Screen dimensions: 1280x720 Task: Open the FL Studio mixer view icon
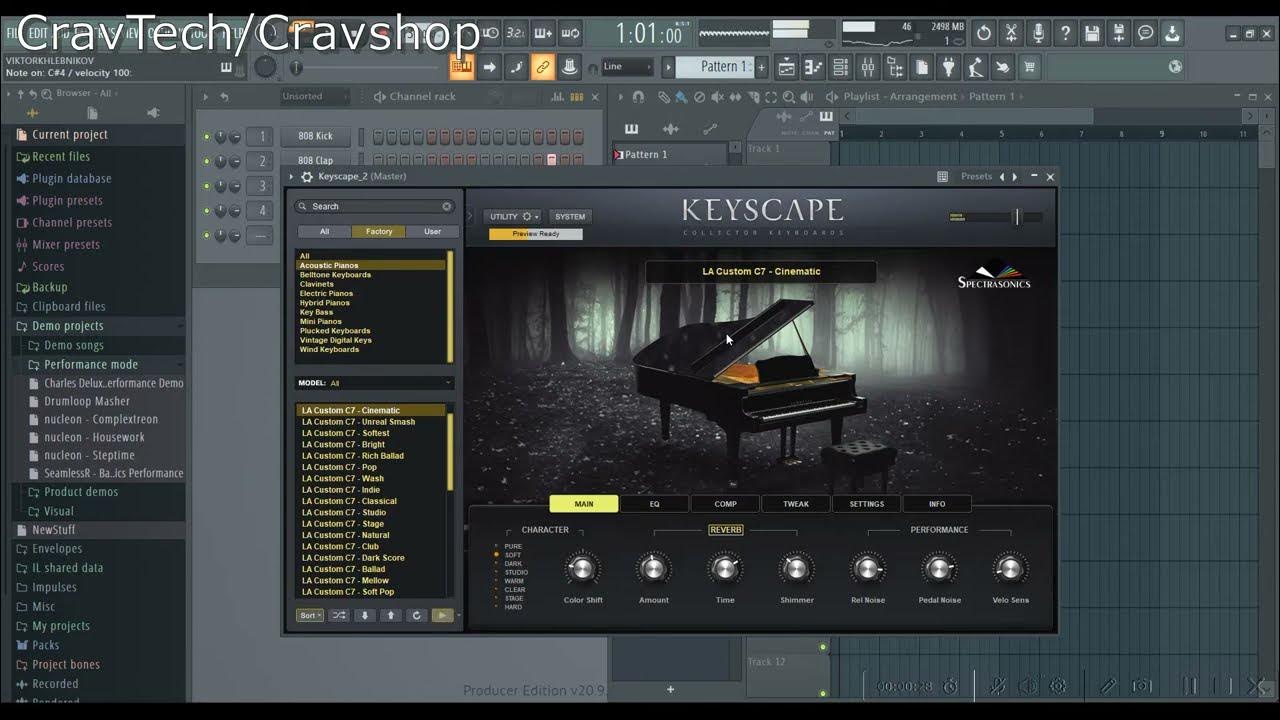(868, 67)
